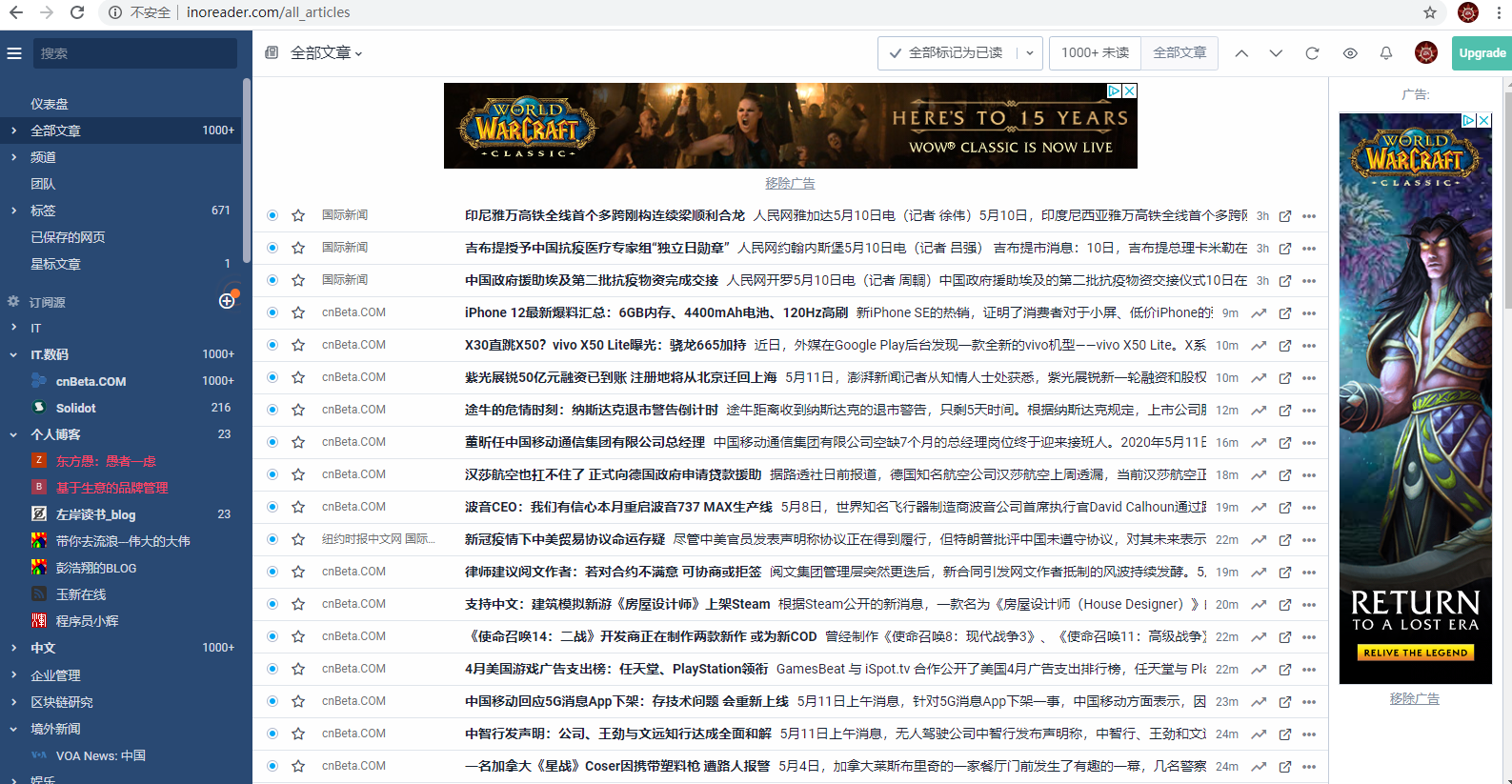Screen dimensions: 1512x784
Task: Switch to the 全部文章 filter tab
Action: tap(1179, 53)
